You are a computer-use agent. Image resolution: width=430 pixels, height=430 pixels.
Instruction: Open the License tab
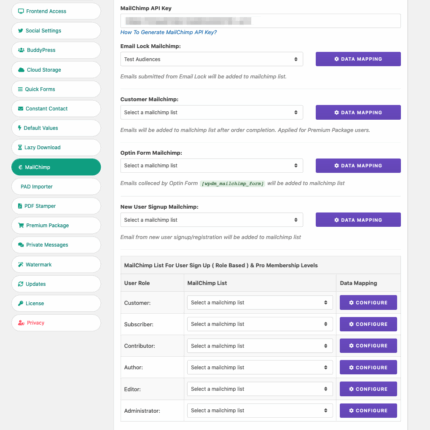tap(56, 303)
